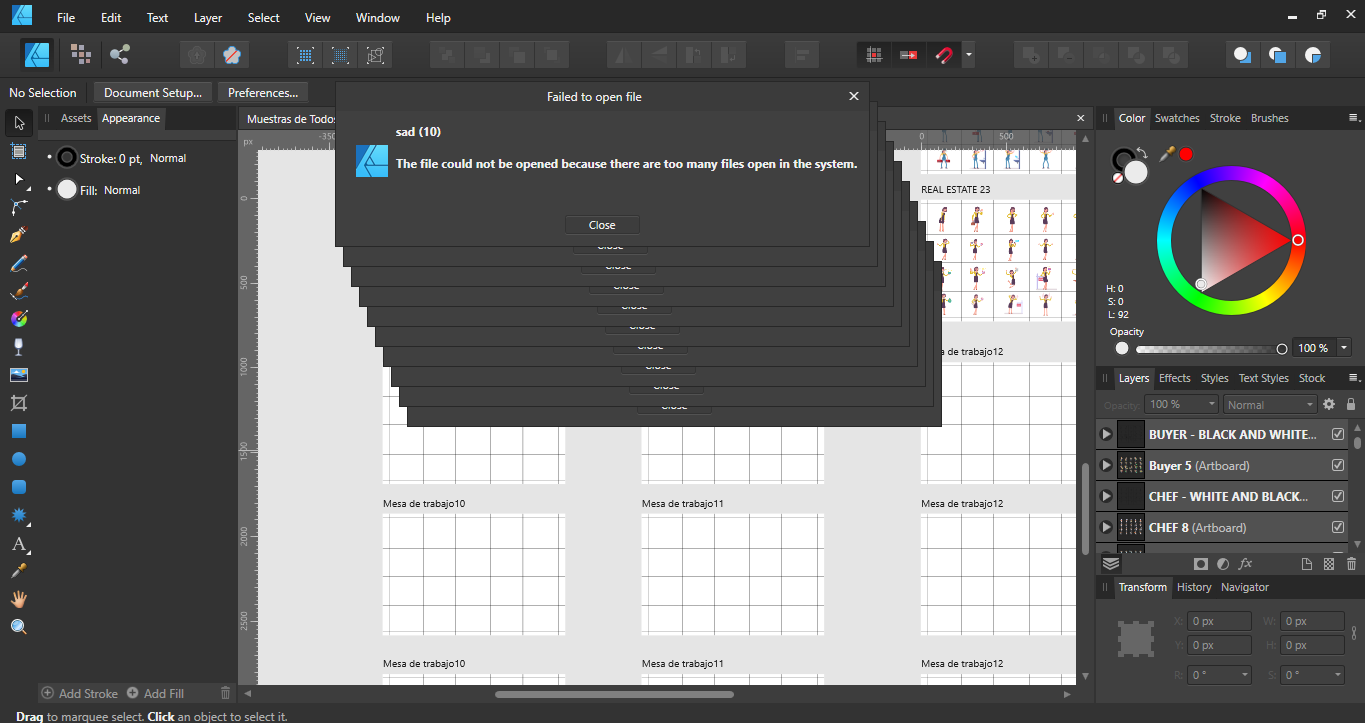Select the Transparency tool
This screenshot has width=1365, height=723.
tap(18, 347)
